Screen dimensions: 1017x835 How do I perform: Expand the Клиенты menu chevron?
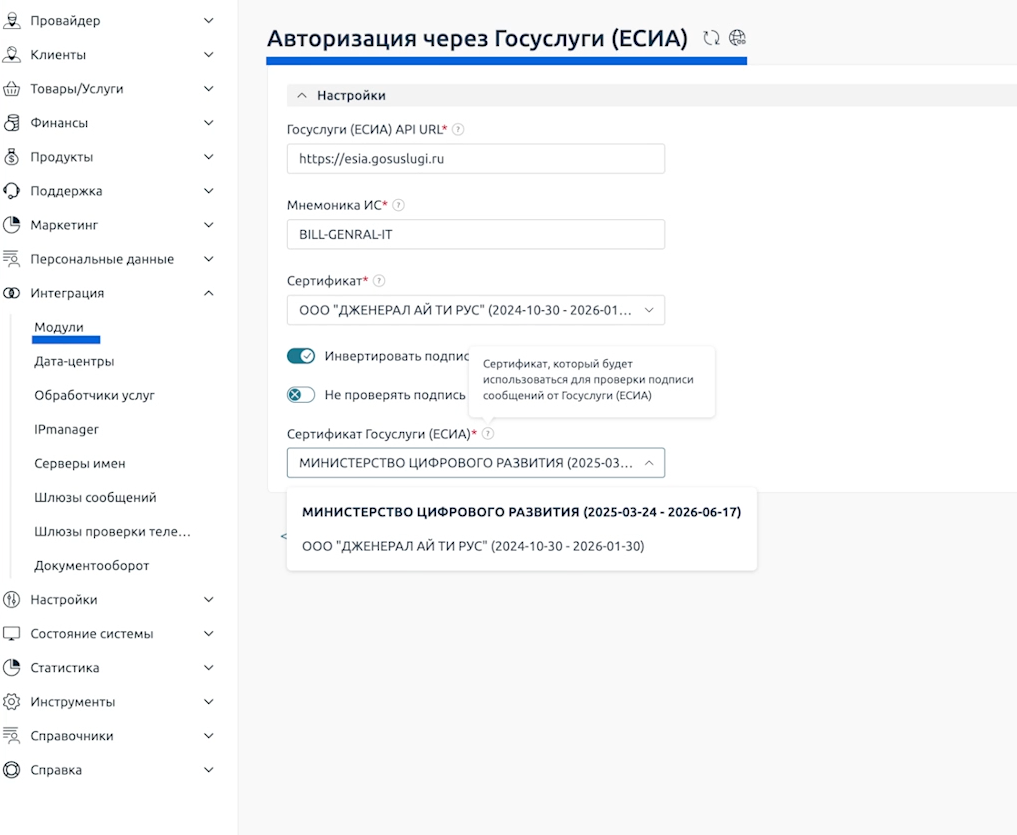click(209, 54)
